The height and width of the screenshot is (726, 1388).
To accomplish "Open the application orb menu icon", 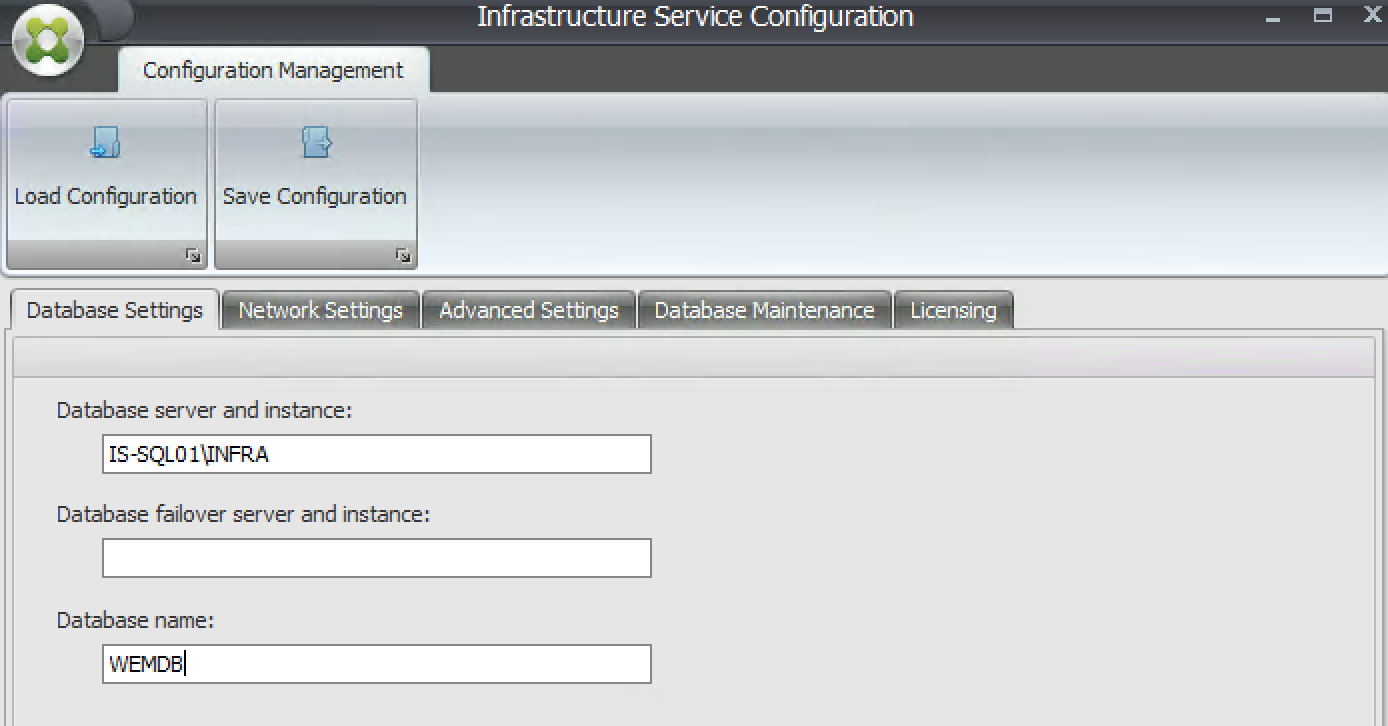I will click(47, 45).
